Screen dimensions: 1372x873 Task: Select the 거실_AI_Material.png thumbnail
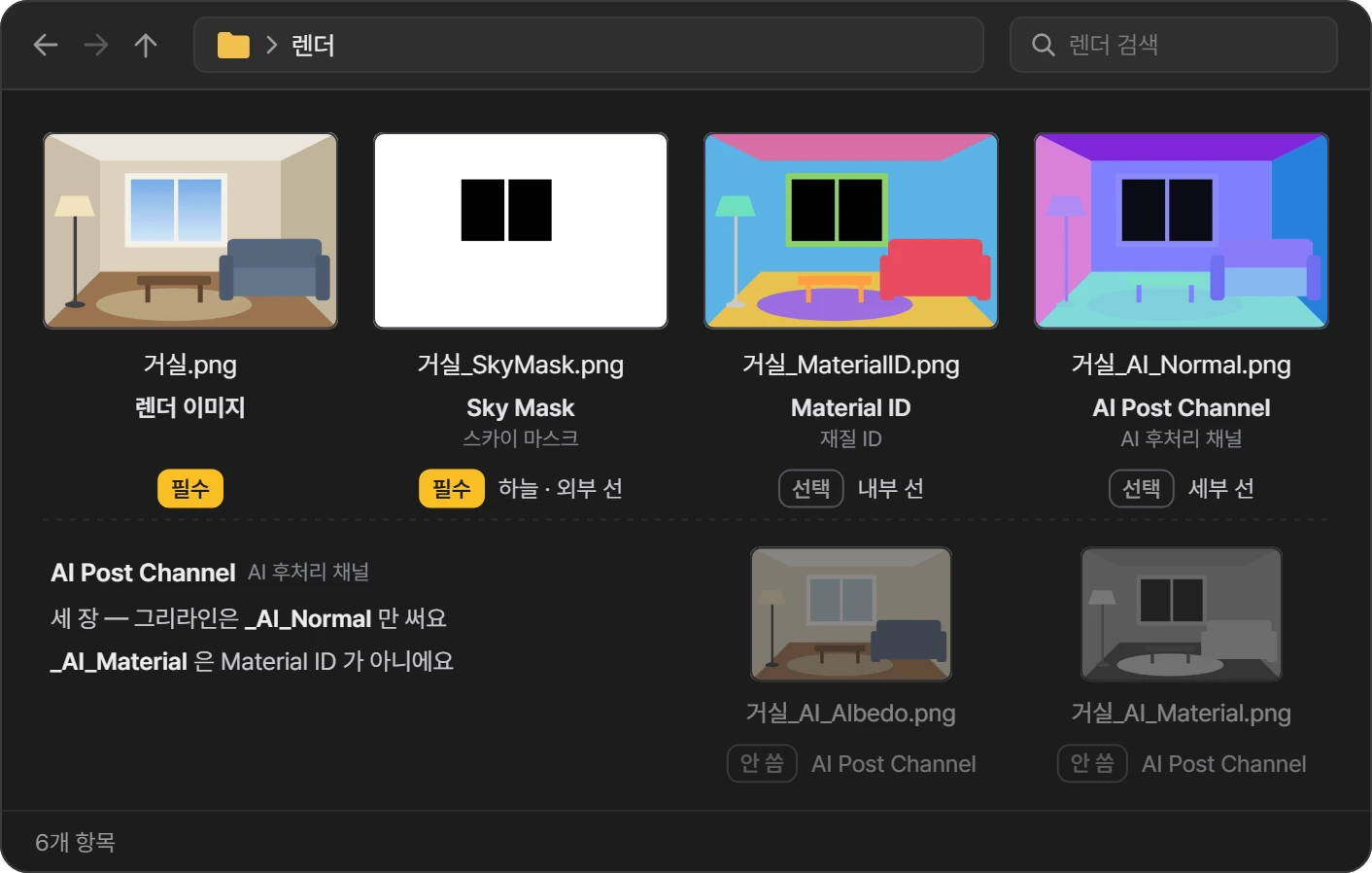1182,614
